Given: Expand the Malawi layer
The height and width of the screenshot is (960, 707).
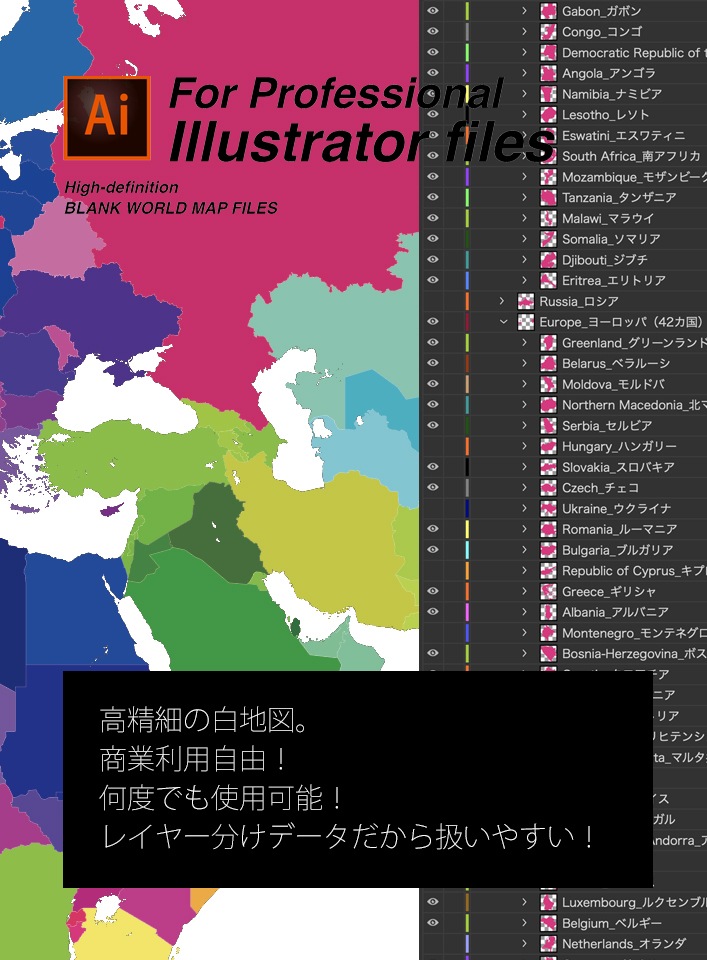Looking at the screenshot, I should point(525,218).
